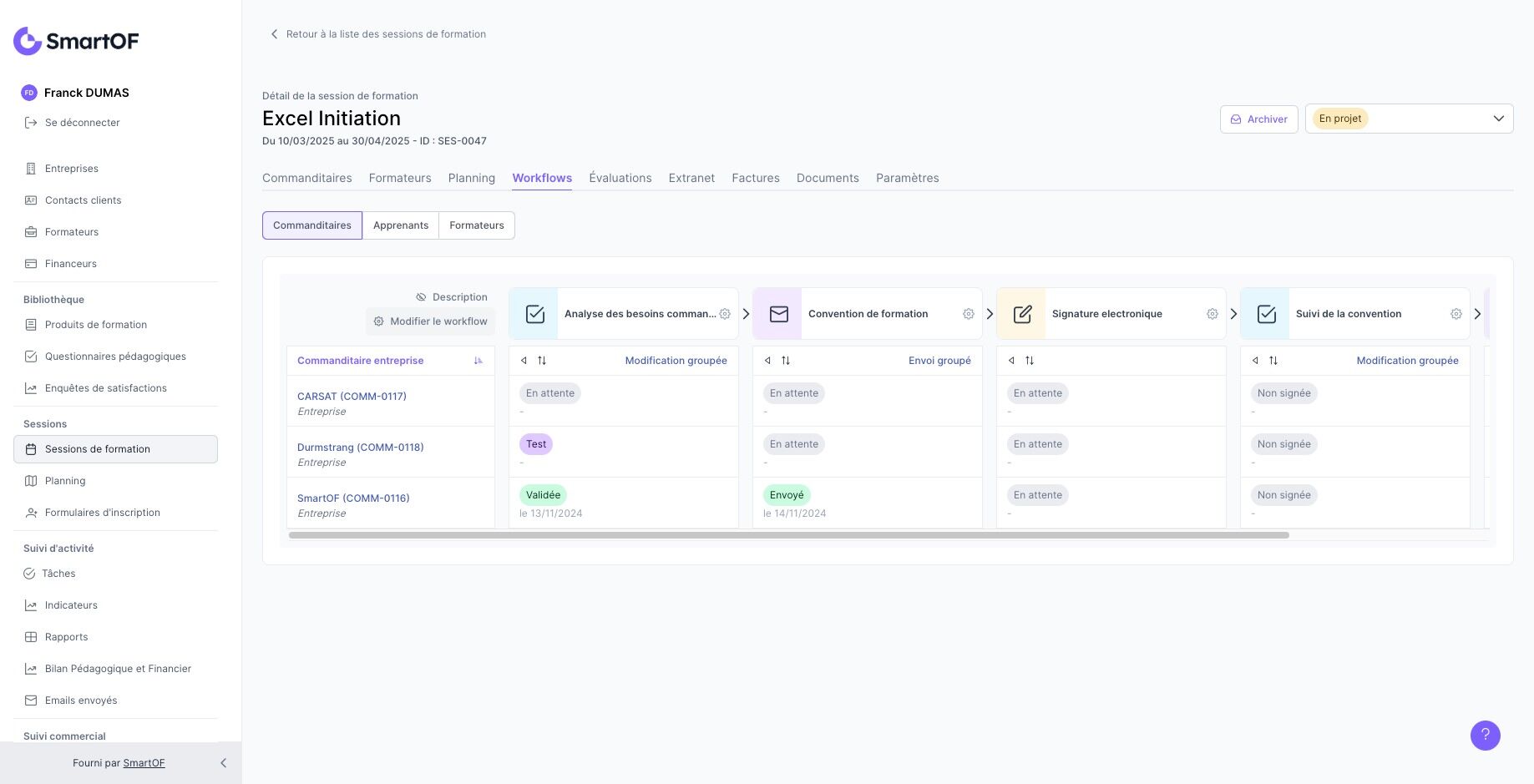Open Entreprises in the sidebar
Screen dimensions: 1534x784
tap(115, 169)
